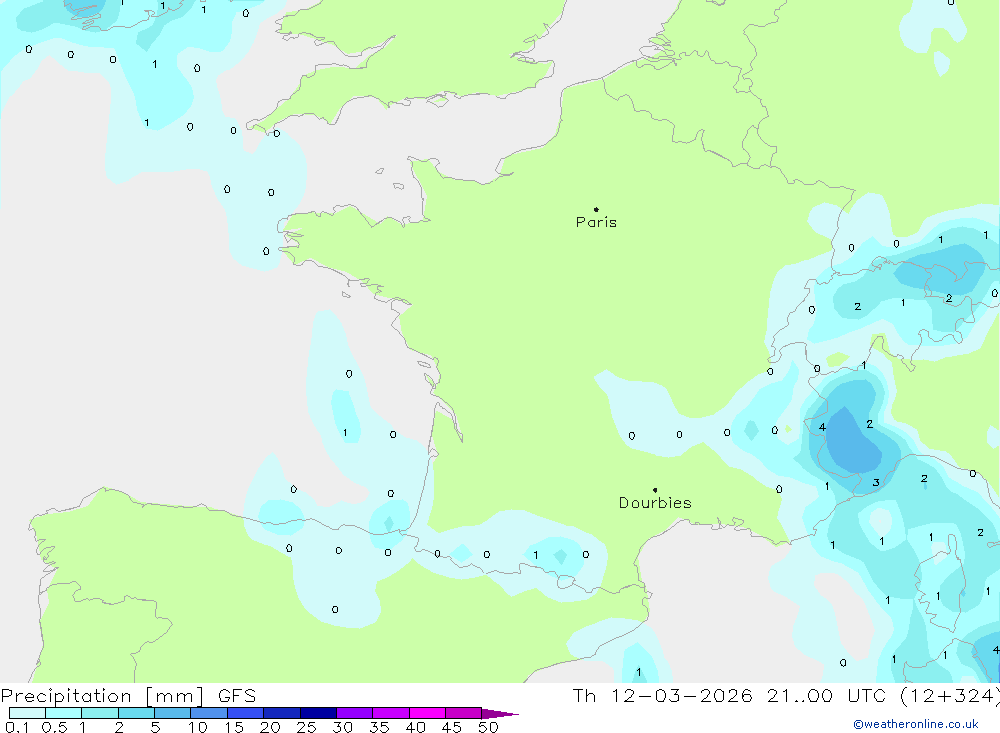
Task: Click the Dourbies location dot marker
Action: (655, 490)
